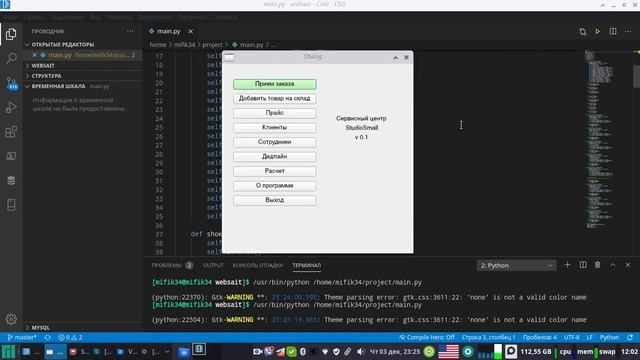This screenshot has height=360, width=640.
Task: Open the Search view in the activity bar
Action: coord(11,58)
